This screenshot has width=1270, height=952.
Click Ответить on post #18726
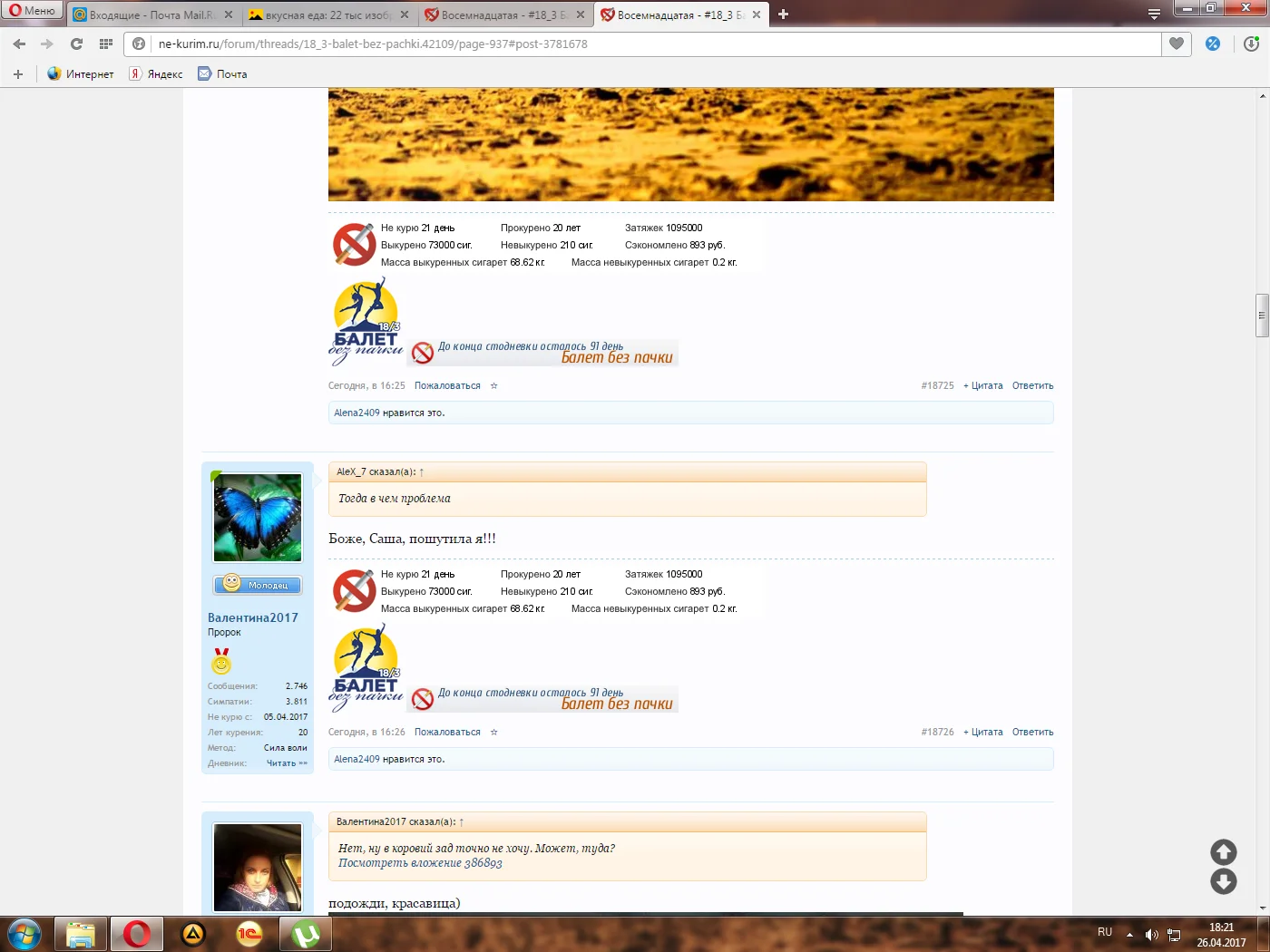(1032, 732)
